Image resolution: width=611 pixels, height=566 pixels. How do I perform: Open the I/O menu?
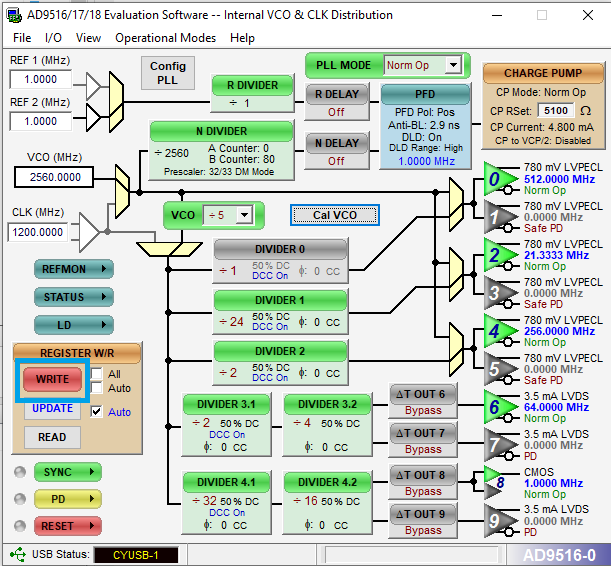tap(53, 38)
